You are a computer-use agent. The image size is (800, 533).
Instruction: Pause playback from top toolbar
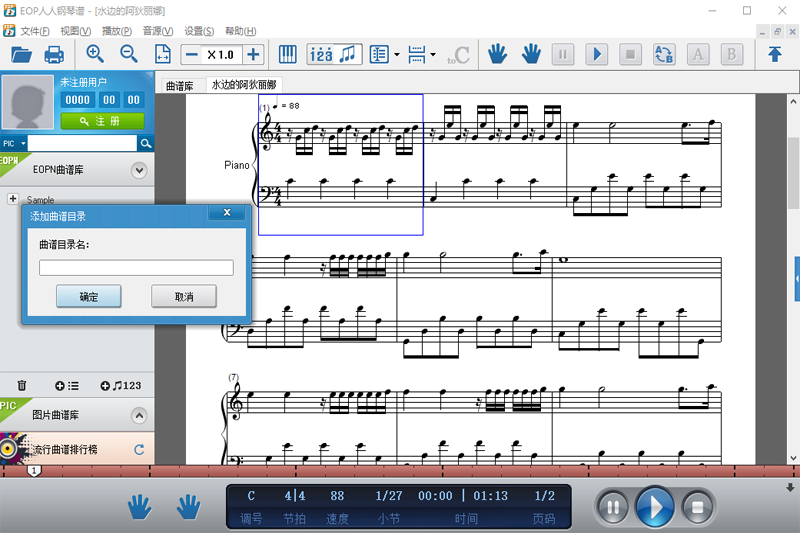tap(563, 54)
